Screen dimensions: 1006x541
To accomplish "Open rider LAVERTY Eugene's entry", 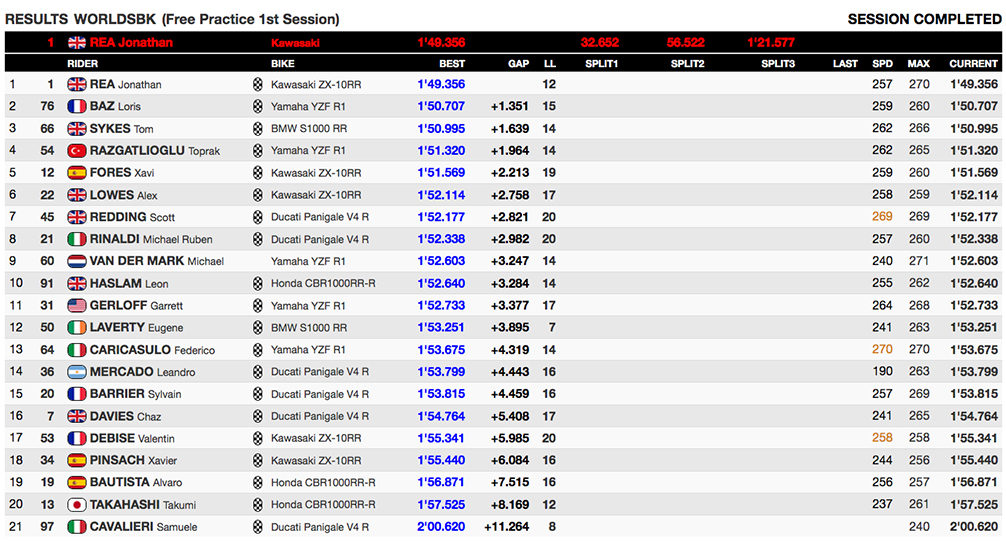I will tap(137, 327).
